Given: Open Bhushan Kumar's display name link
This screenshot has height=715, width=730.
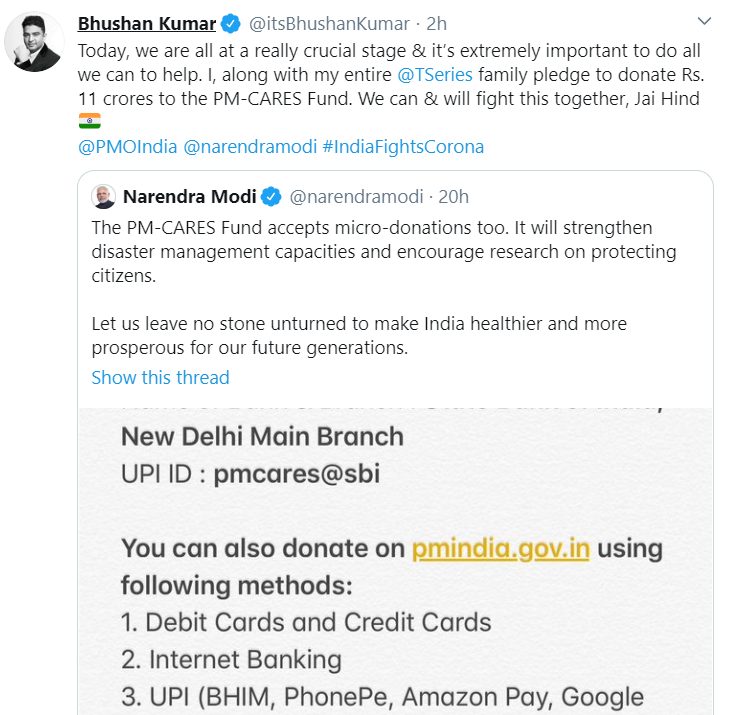Looking at the screenshot, I should click(x=147, y=23).
